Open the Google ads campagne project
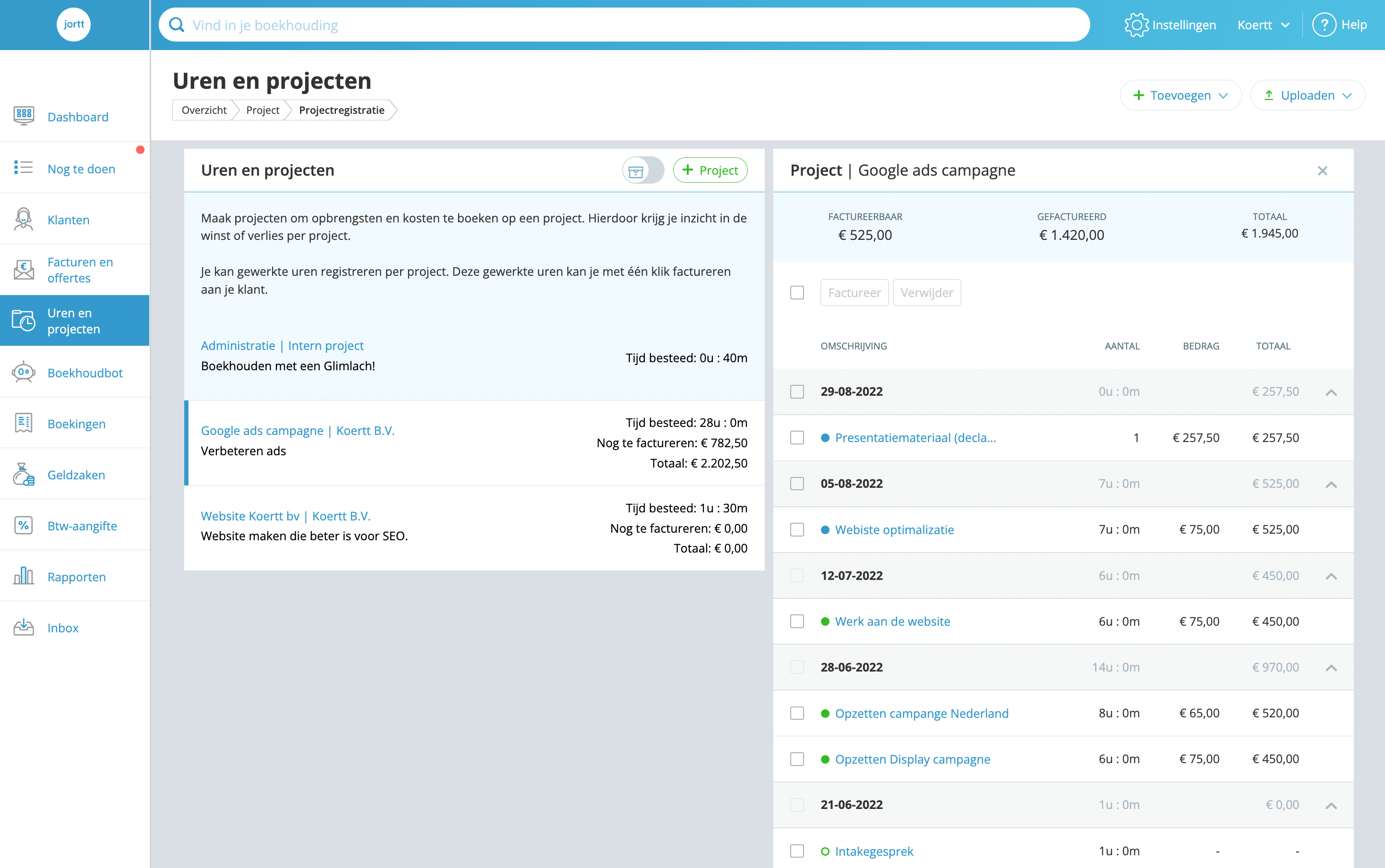This screenshot has width=1385, height=868. tap(298, 431)
